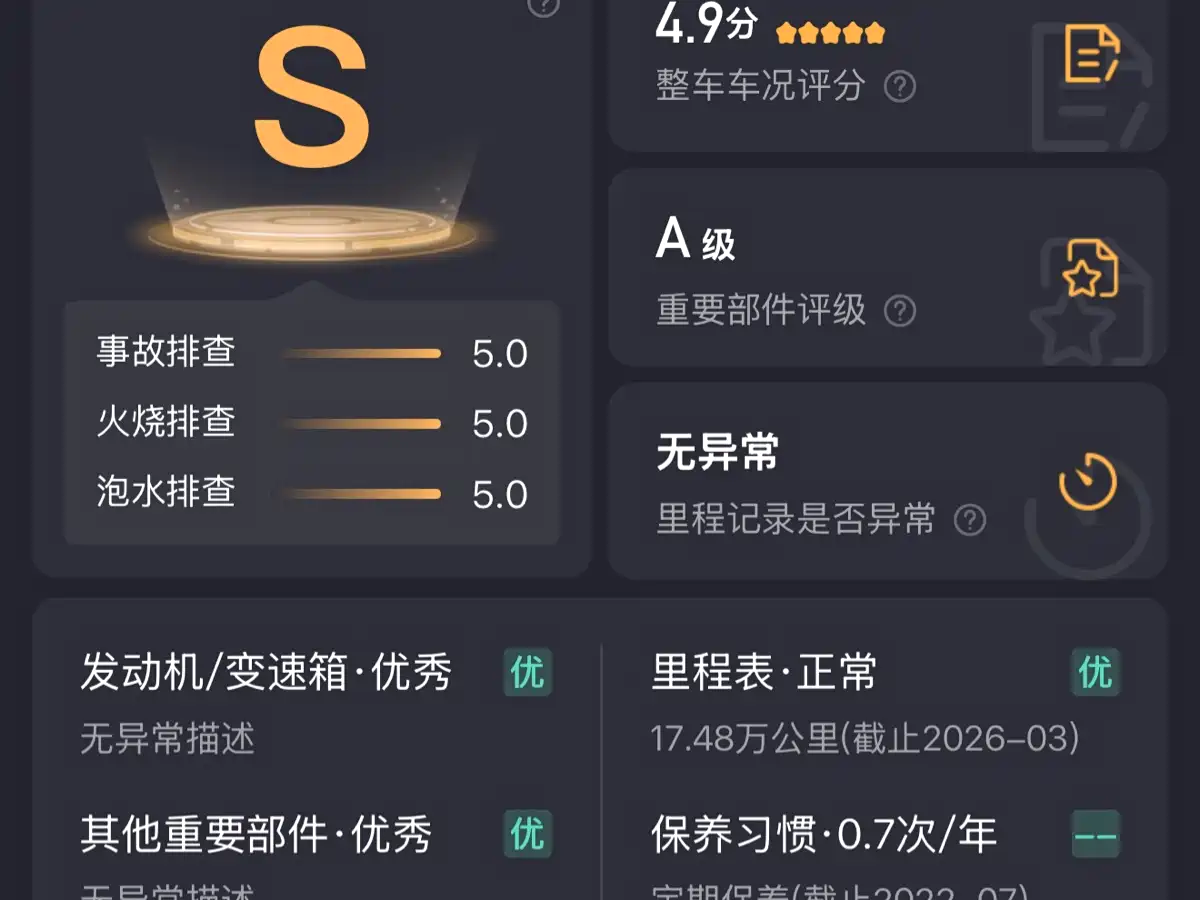The height and width of the screenshot is (900, 1200).
Task: Open the 其他重要部件·优秀 entry
Action: click(316, 855)
